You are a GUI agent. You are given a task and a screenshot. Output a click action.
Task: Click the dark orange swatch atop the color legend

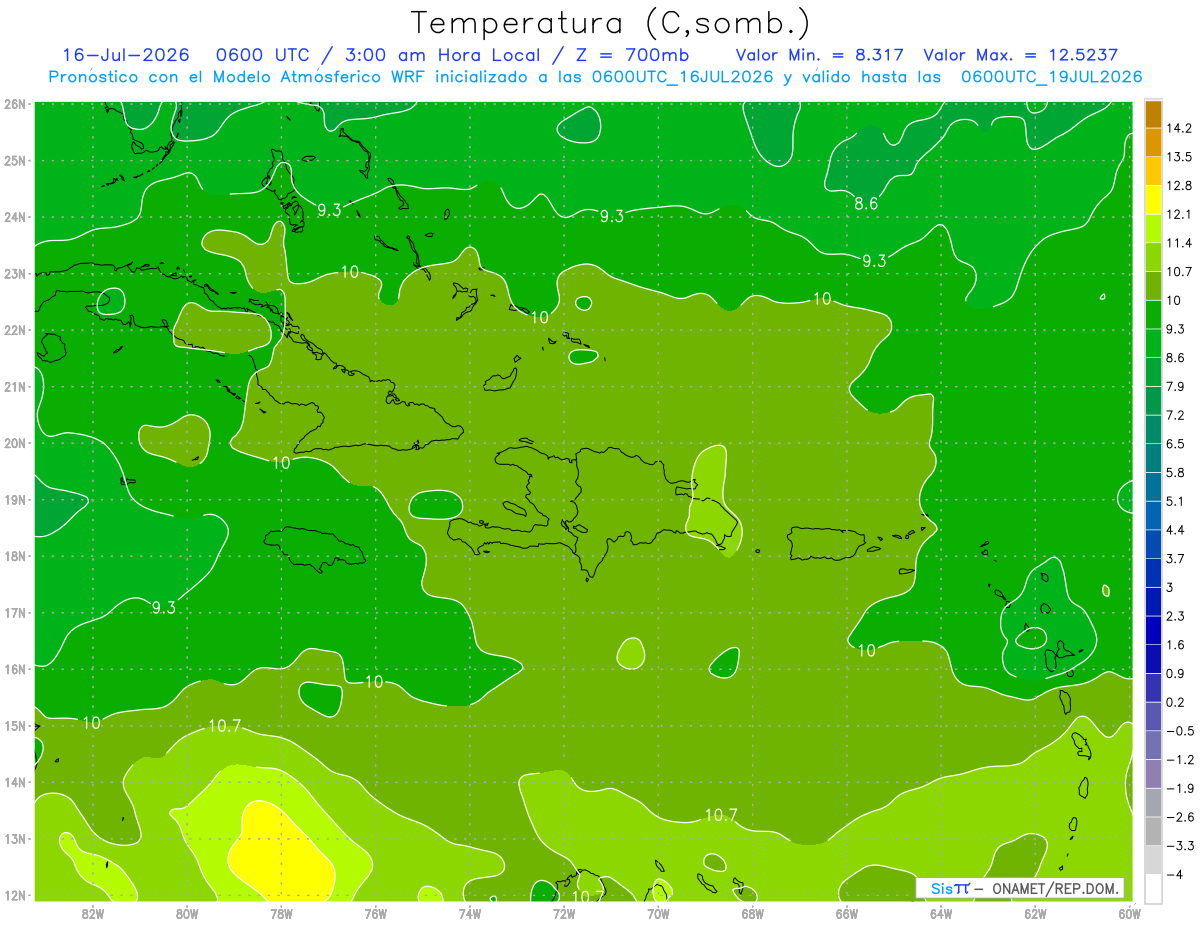(x=1153, y=114)
